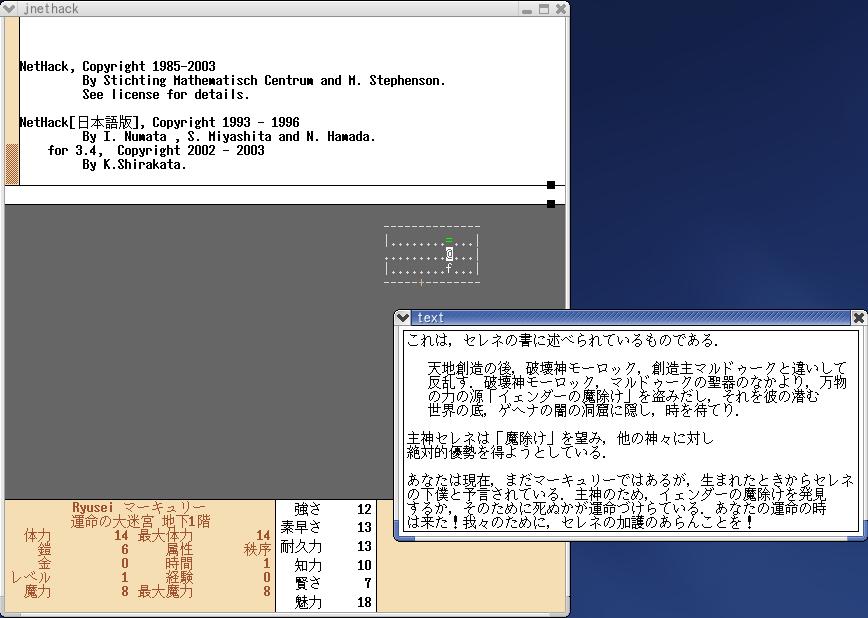Click the 鎧 armor class label
Screen dimensions: 868x618
tap(44, 549)
